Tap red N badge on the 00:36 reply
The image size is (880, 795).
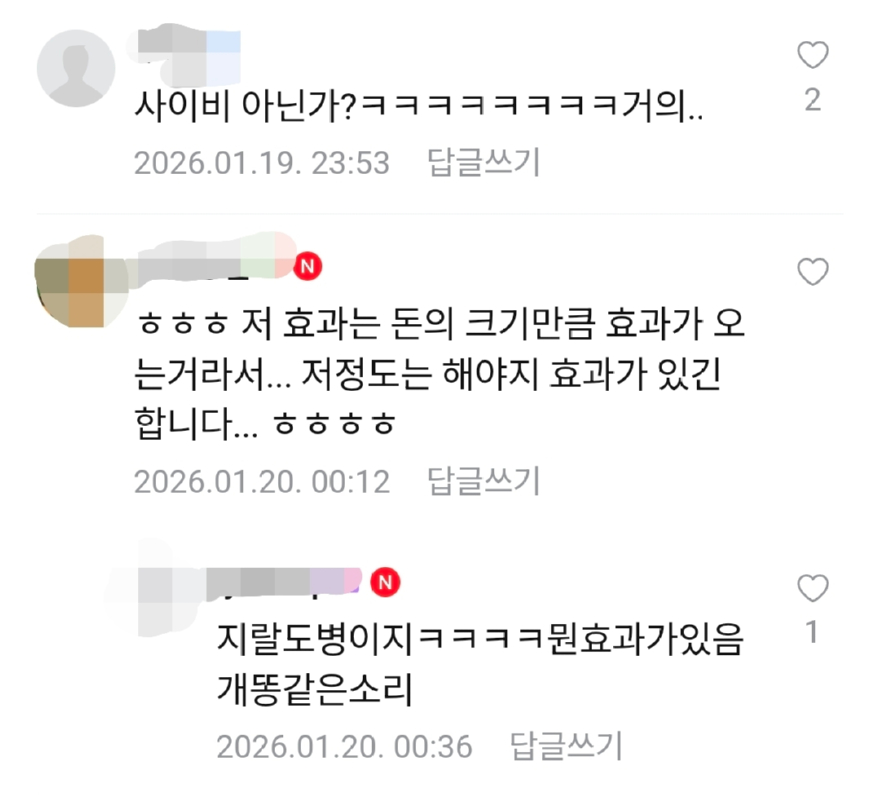(x=385, y=582)
